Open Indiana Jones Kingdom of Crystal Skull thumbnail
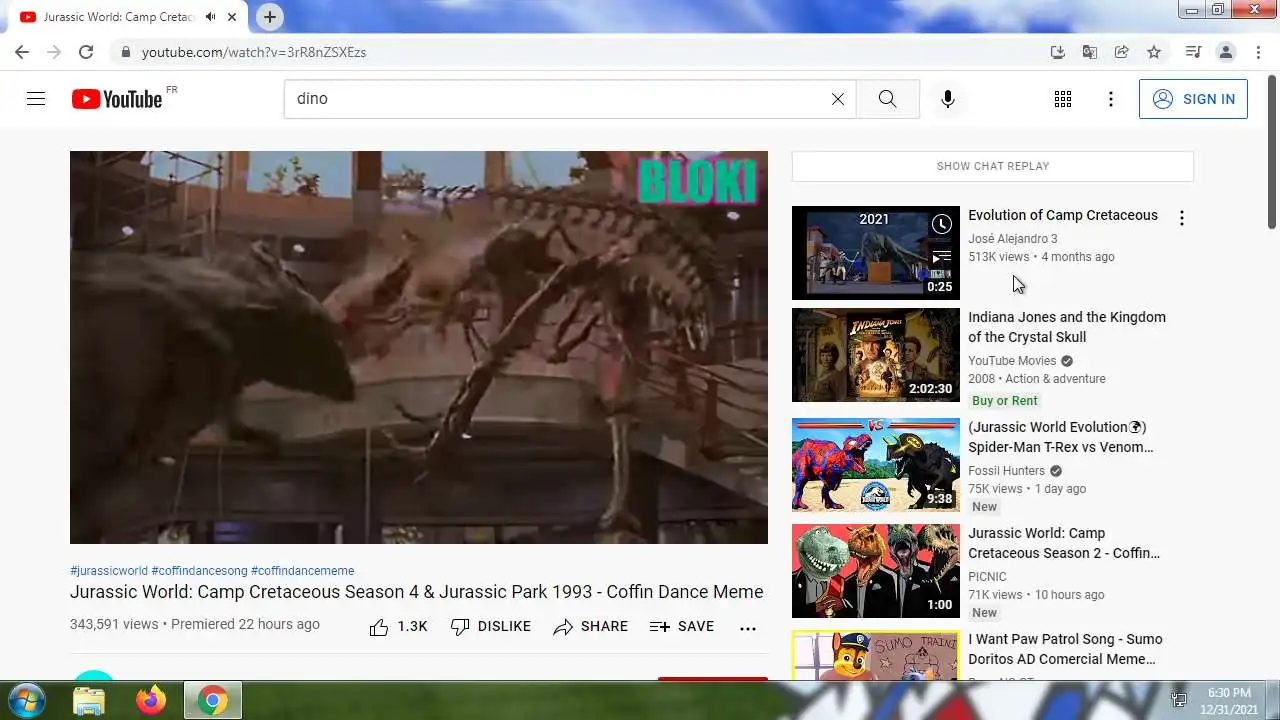This screenshot has height=720, width=1280. point(876,355)
